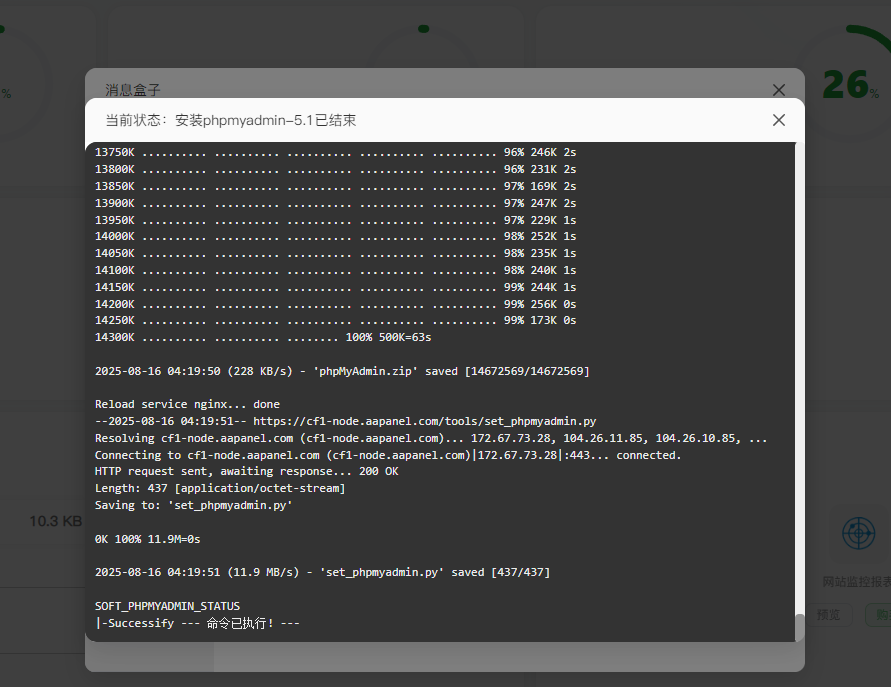
Task: Select the 13750K download progress line
Action: [335, 152]
